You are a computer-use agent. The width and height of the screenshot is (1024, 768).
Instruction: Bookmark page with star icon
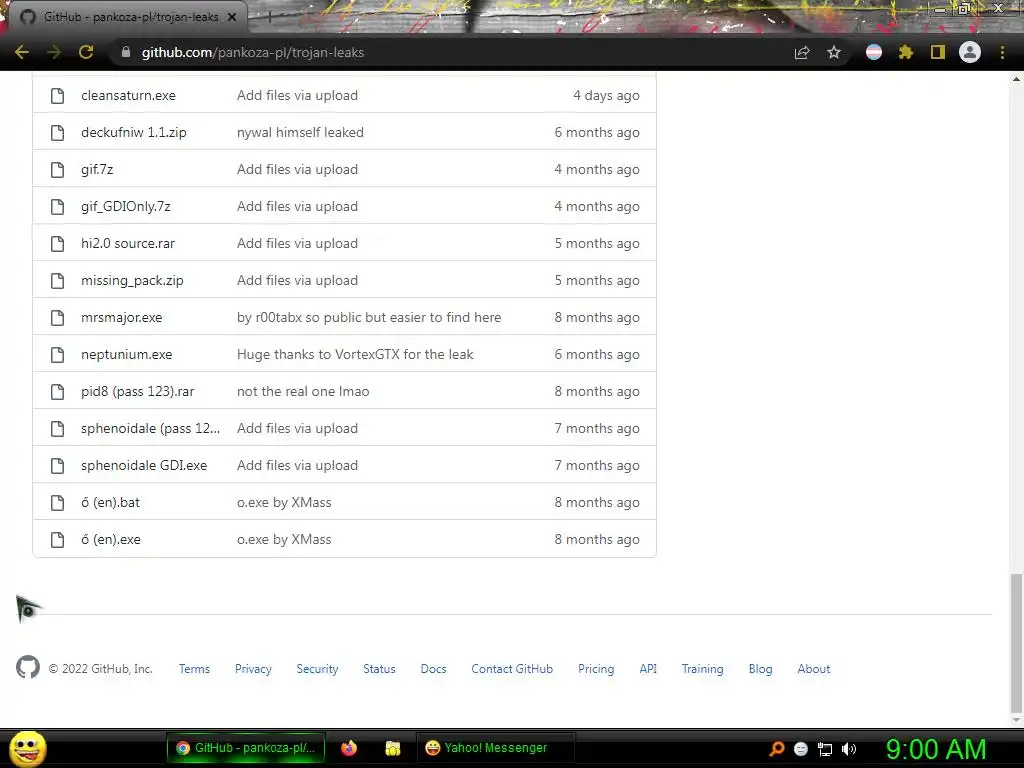click(834, 52)
